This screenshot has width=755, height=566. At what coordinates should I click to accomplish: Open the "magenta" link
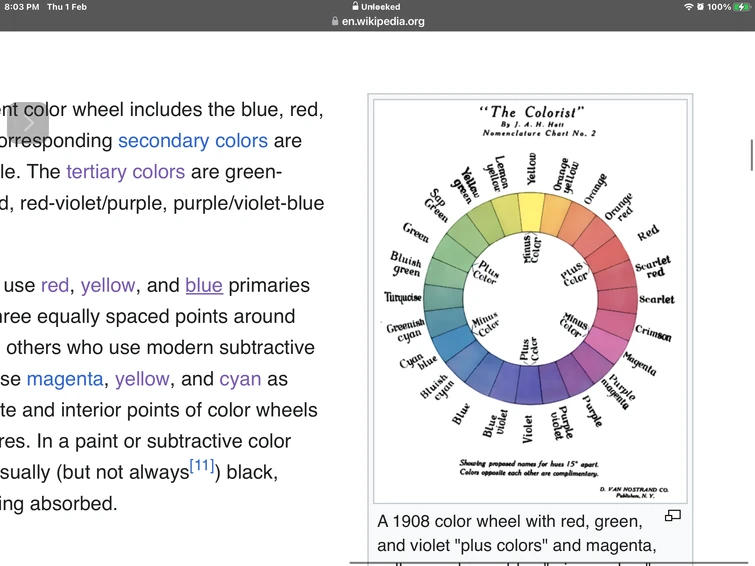pos(65,379)
